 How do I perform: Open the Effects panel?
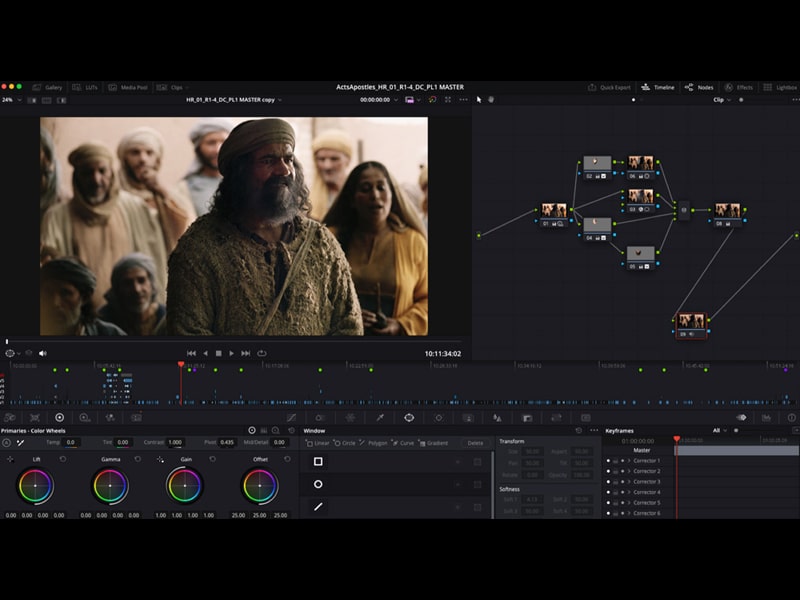point(738,87)
